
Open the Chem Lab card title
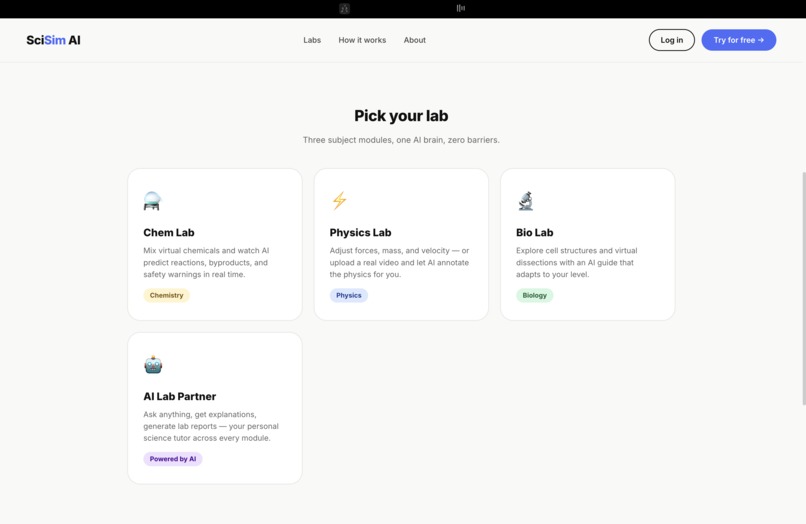pos(169,232)
